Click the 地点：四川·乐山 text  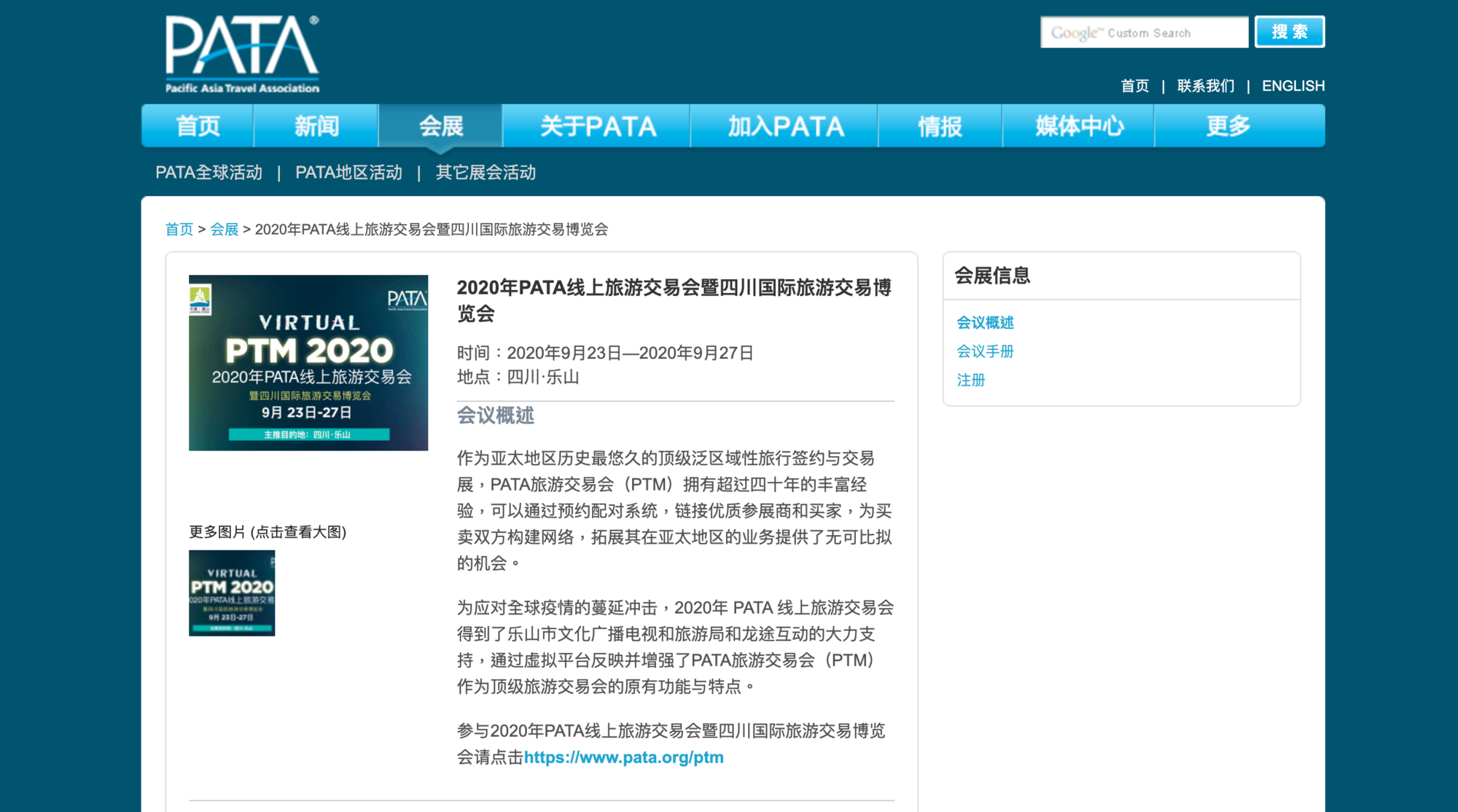tap(518, 378)
